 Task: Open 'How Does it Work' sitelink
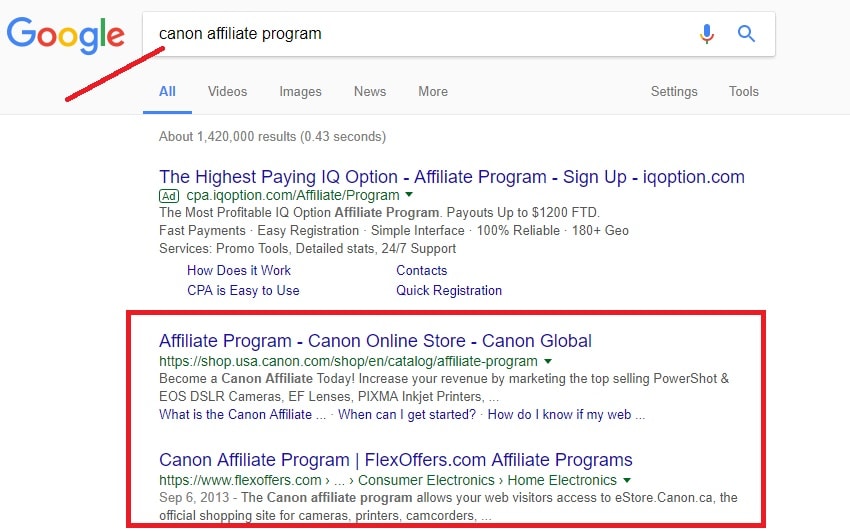click(239, 270)
